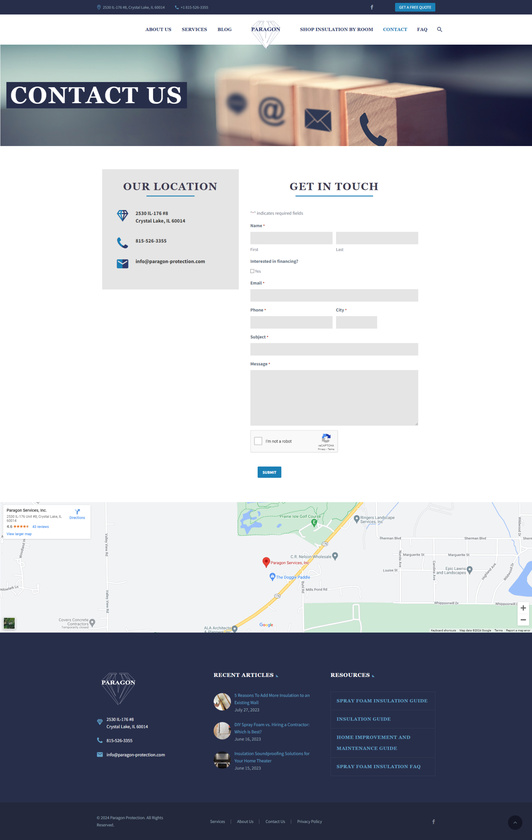
Task: Open Insulation Soundproofing Solutions article
Action: click(272, 757)
